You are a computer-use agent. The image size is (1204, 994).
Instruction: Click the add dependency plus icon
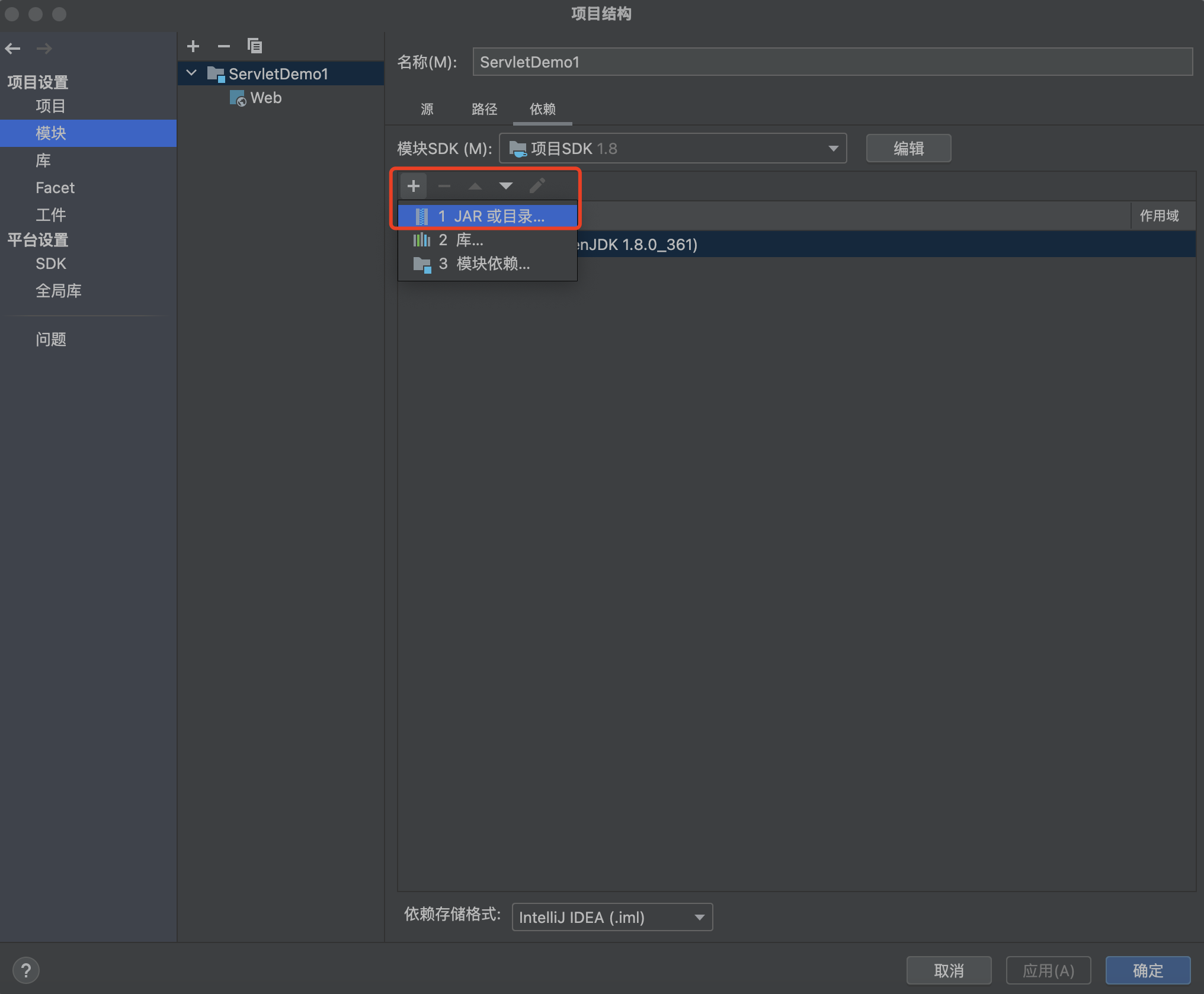(x=413, y=186)
